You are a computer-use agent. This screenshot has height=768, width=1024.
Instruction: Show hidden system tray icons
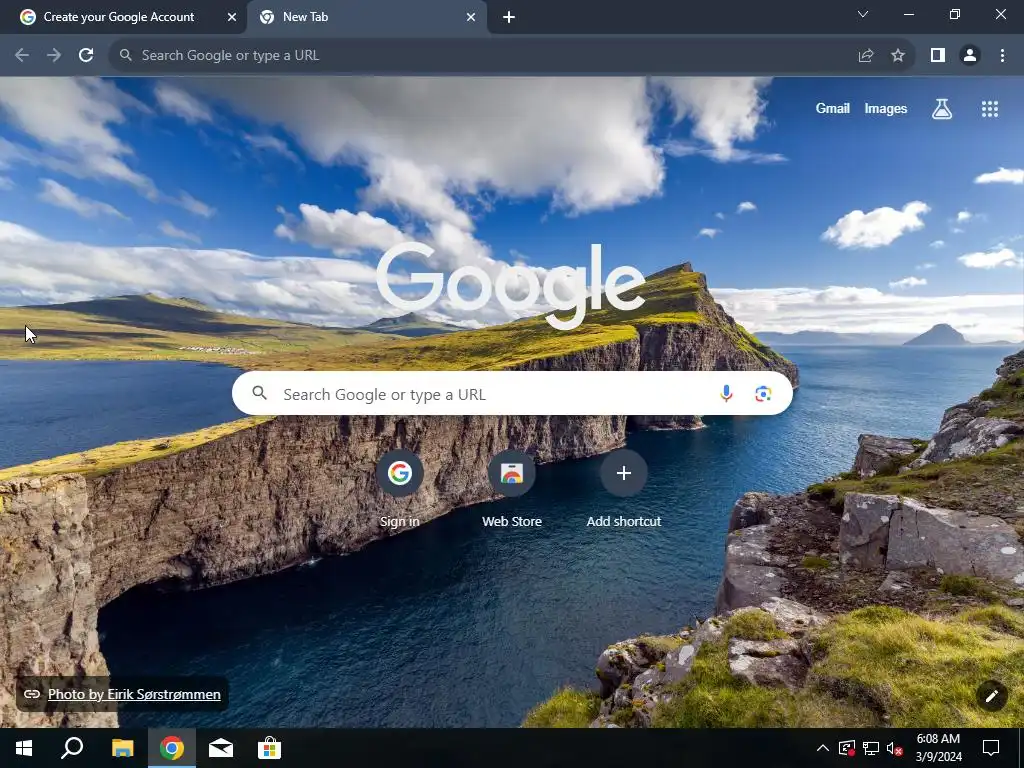(822, 748)
